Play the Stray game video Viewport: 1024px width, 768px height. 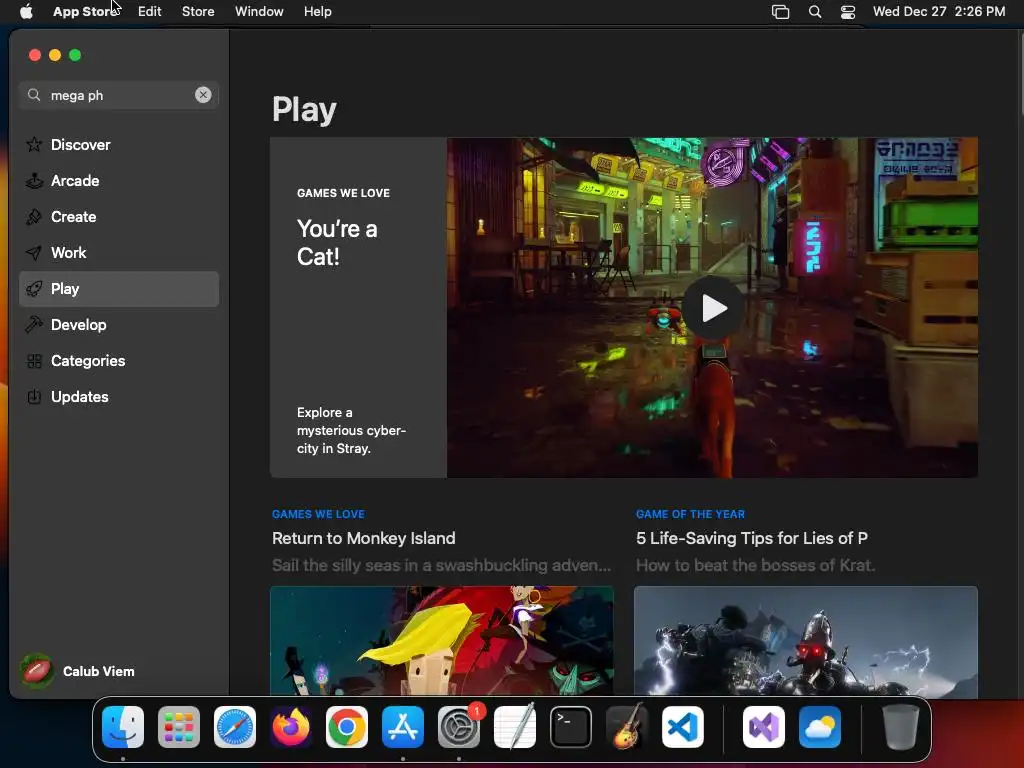[x=713, y=308]
